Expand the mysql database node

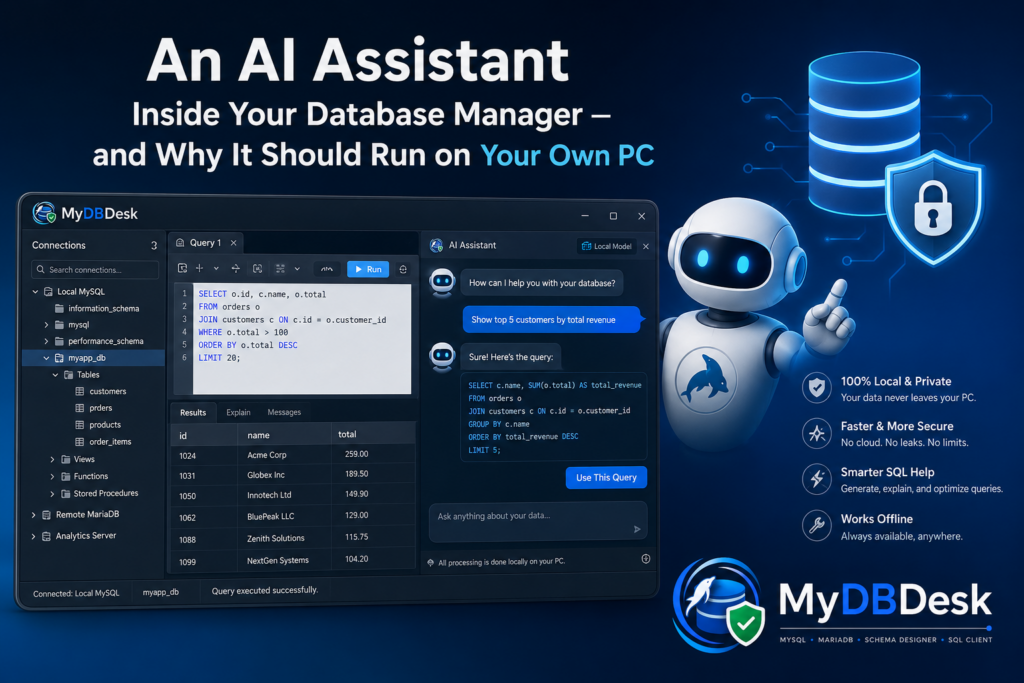pos(46,325)
